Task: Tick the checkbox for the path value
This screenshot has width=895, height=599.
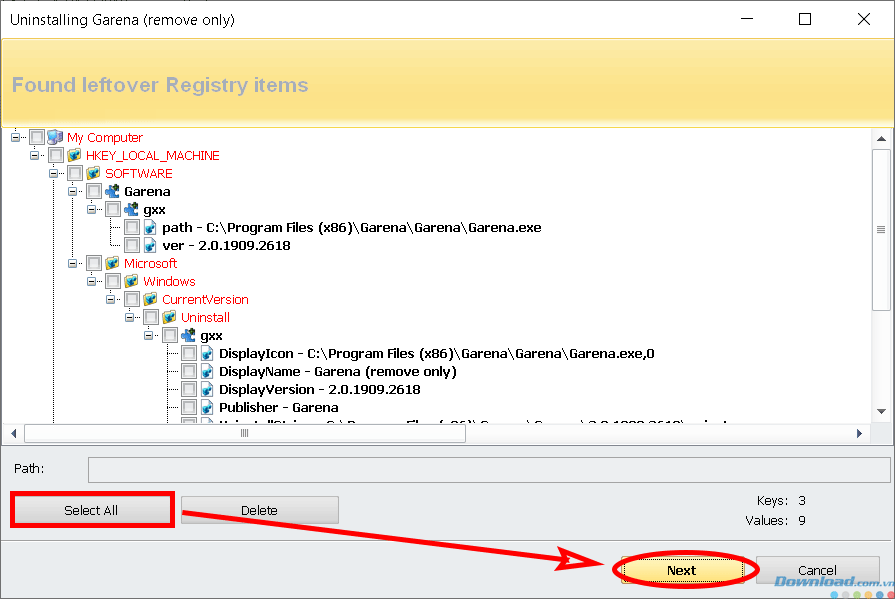Action: coord(132,227)
